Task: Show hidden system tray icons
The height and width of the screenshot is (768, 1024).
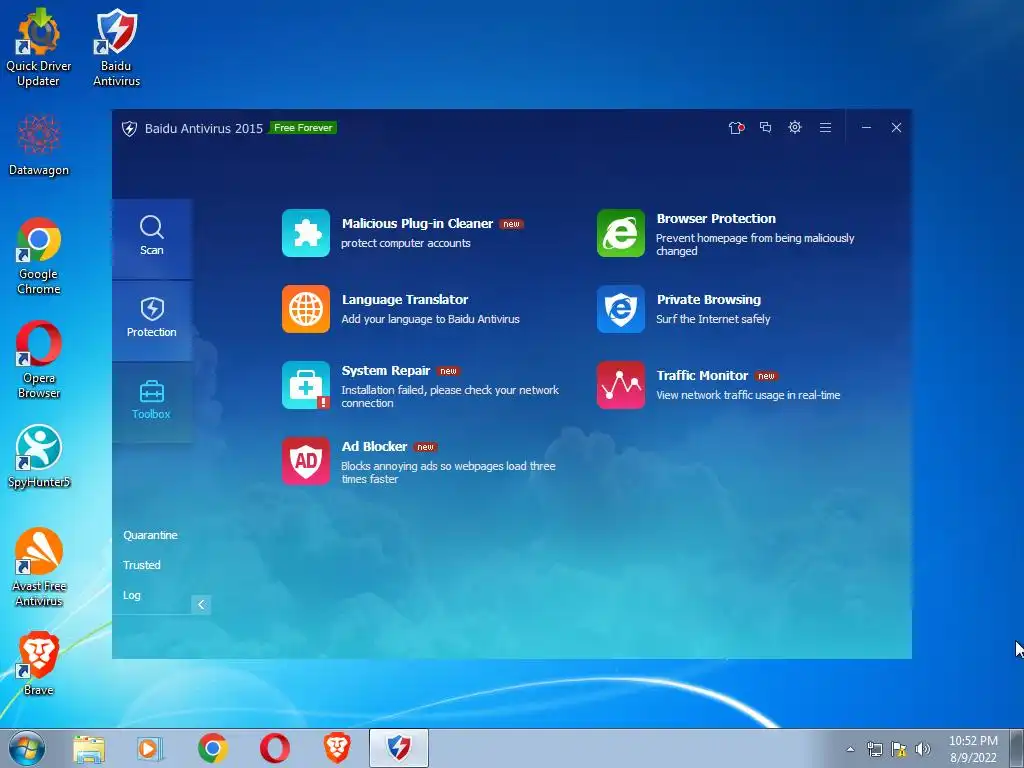Action: [850, 749]
